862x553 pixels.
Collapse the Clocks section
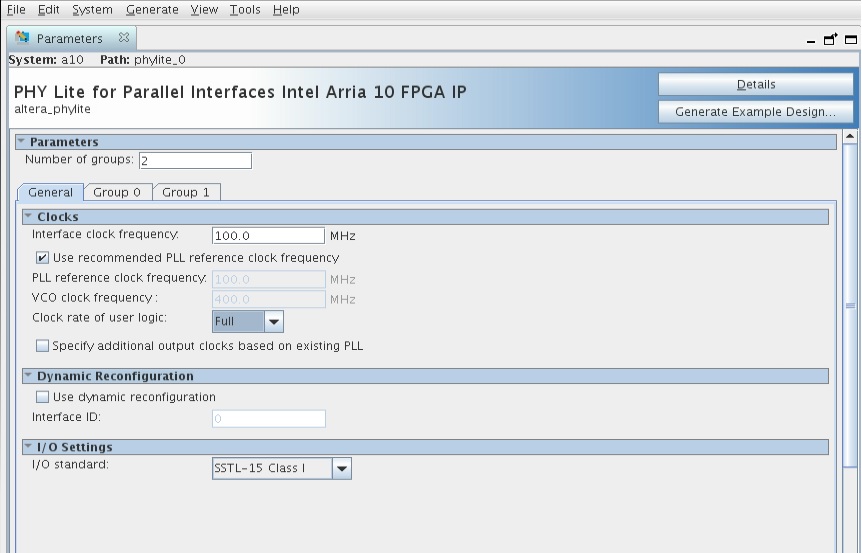(x=28, y=216)
